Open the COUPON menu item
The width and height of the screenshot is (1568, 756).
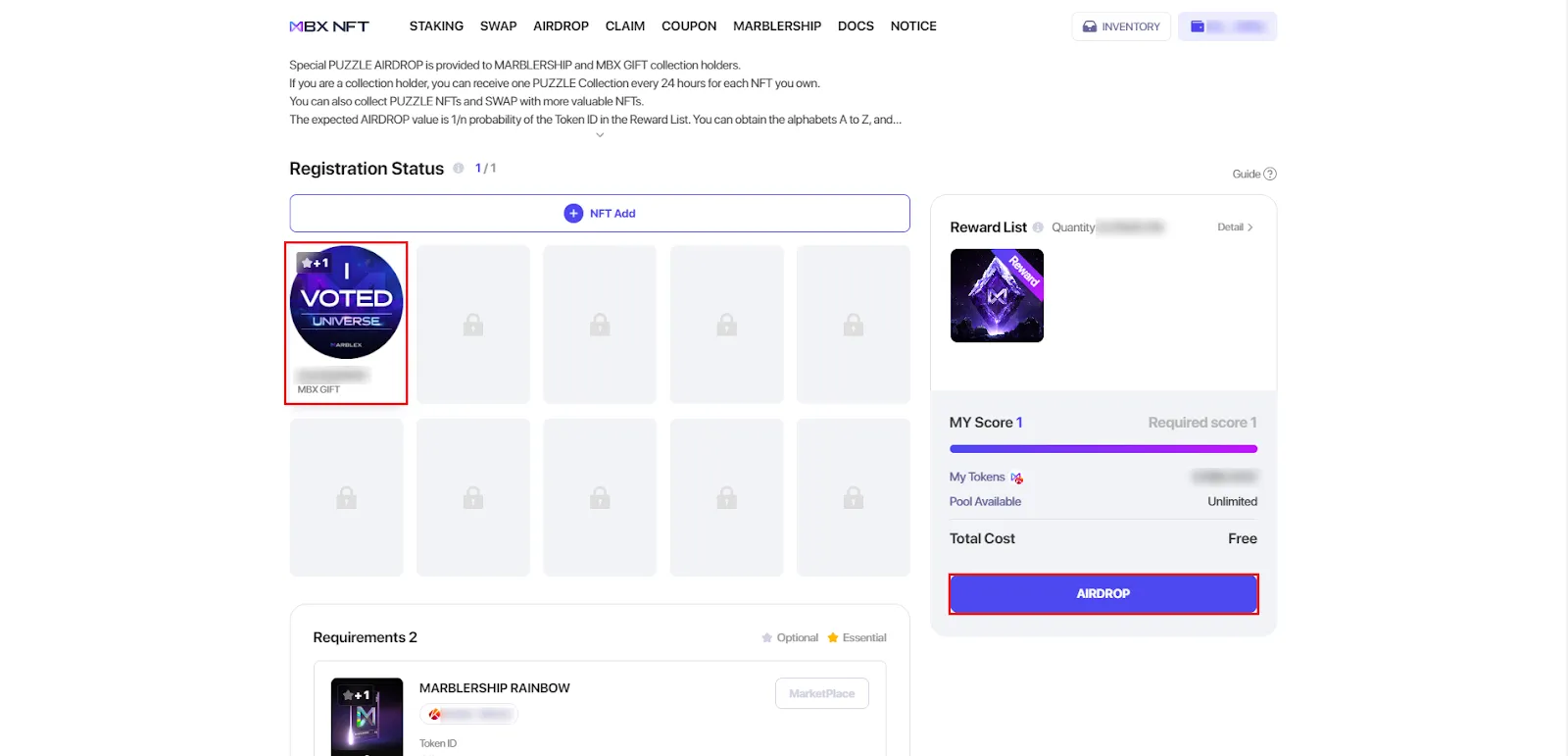click(x=689, y=26)
